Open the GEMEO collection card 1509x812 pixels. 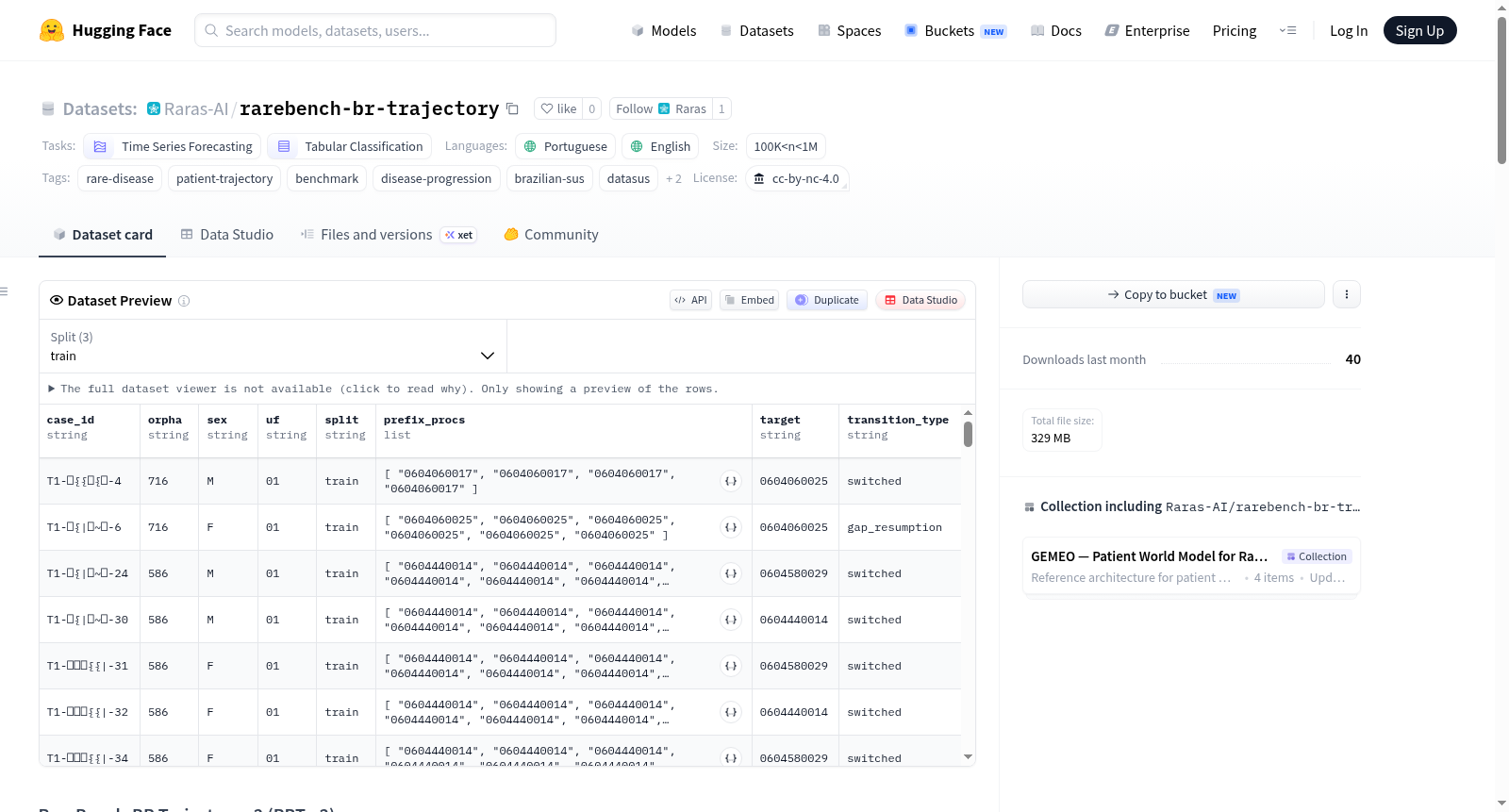click(x=1191, y=566)
